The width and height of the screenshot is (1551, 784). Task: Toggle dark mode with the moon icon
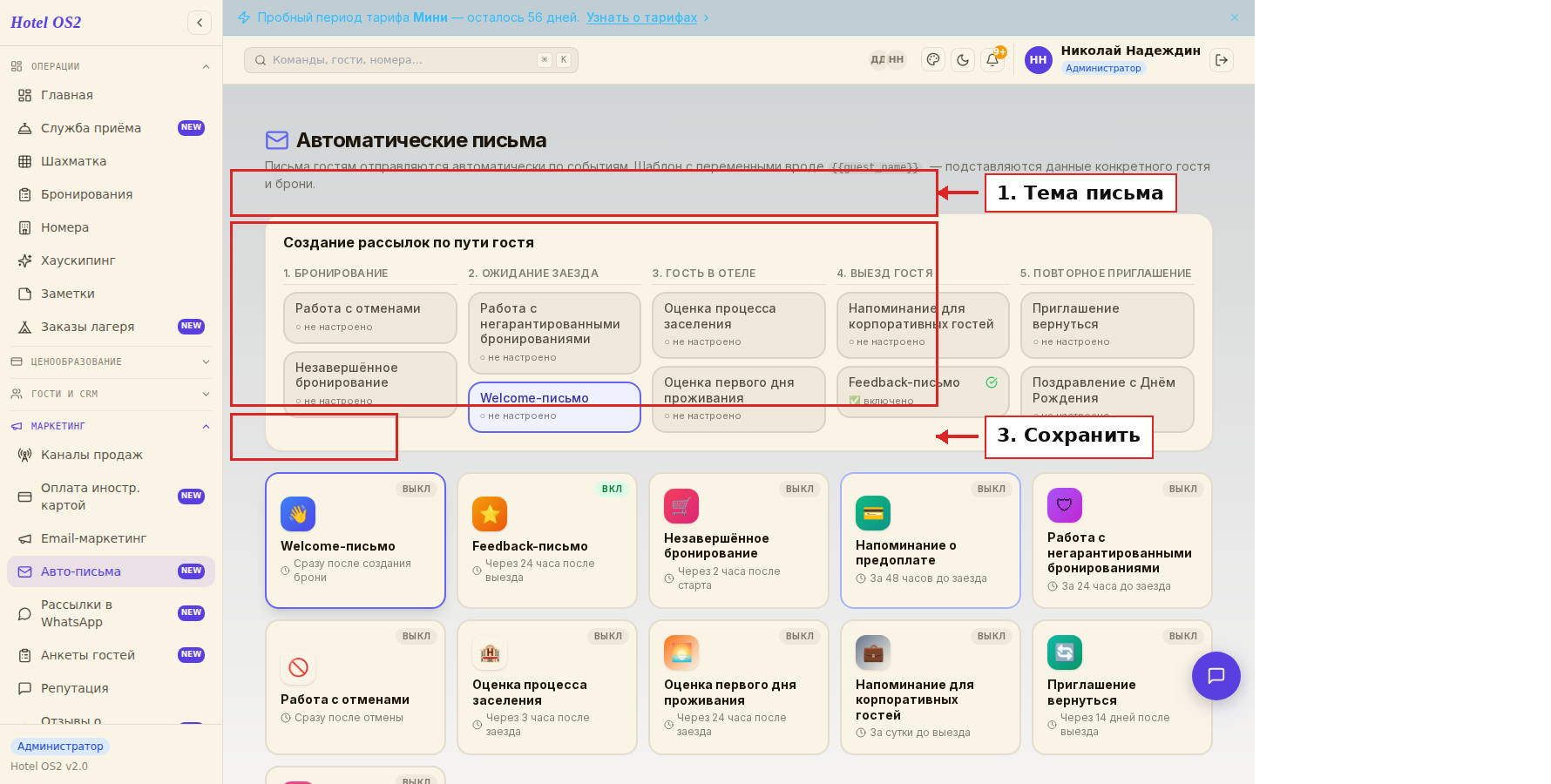click(x=963, y=60)
